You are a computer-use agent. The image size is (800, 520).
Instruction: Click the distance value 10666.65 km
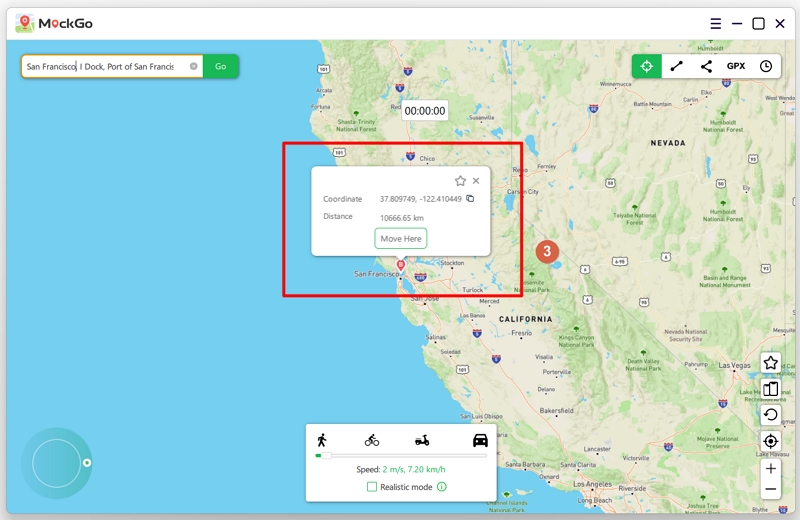click(x=402, y=218)
